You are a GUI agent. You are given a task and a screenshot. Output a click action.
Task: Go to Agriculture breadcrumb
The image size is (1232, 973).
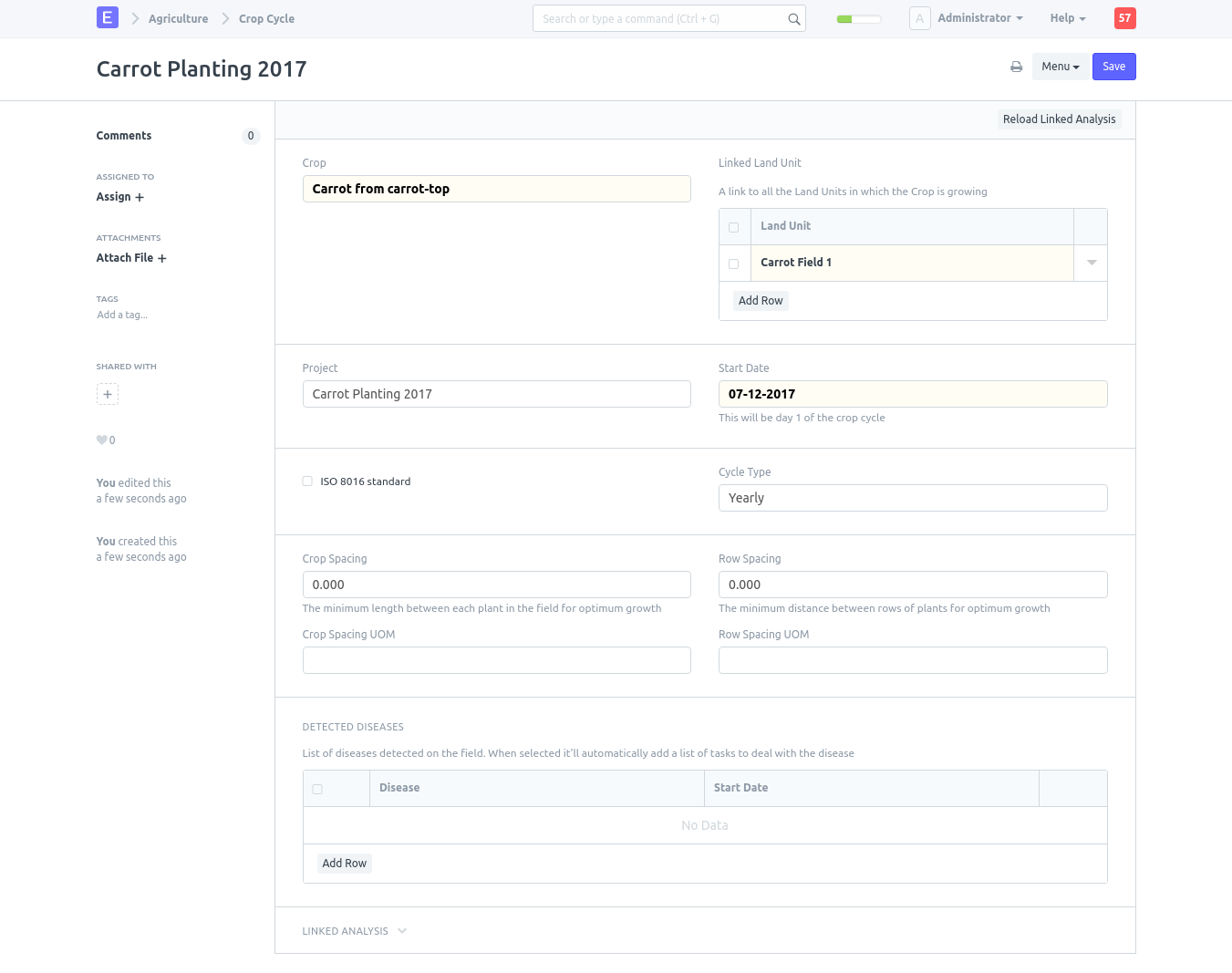[178, 18]
